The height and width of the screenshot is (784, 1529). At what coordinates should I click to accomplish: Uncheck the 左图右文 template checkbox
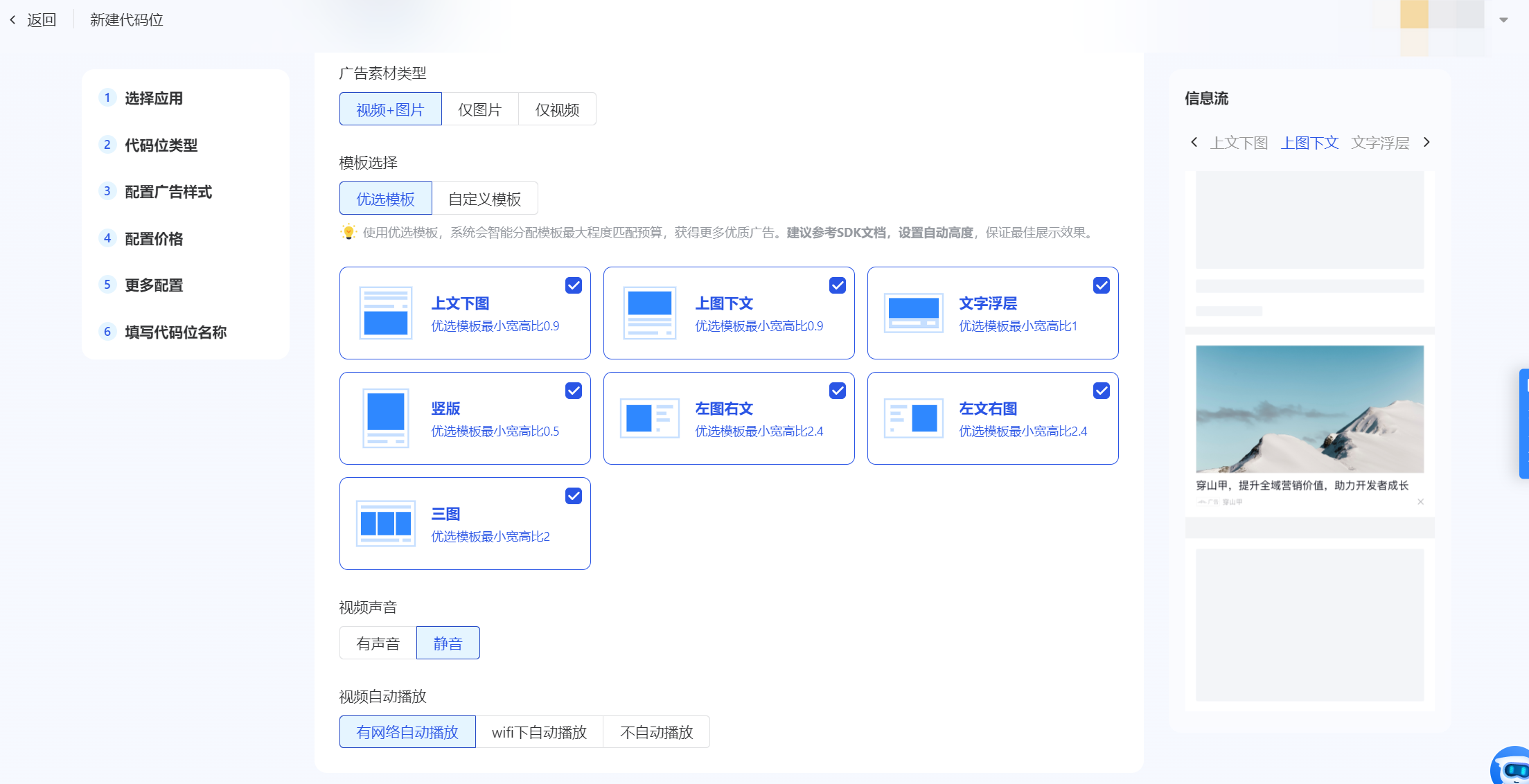pyautogui.click(x=838, y=391)
